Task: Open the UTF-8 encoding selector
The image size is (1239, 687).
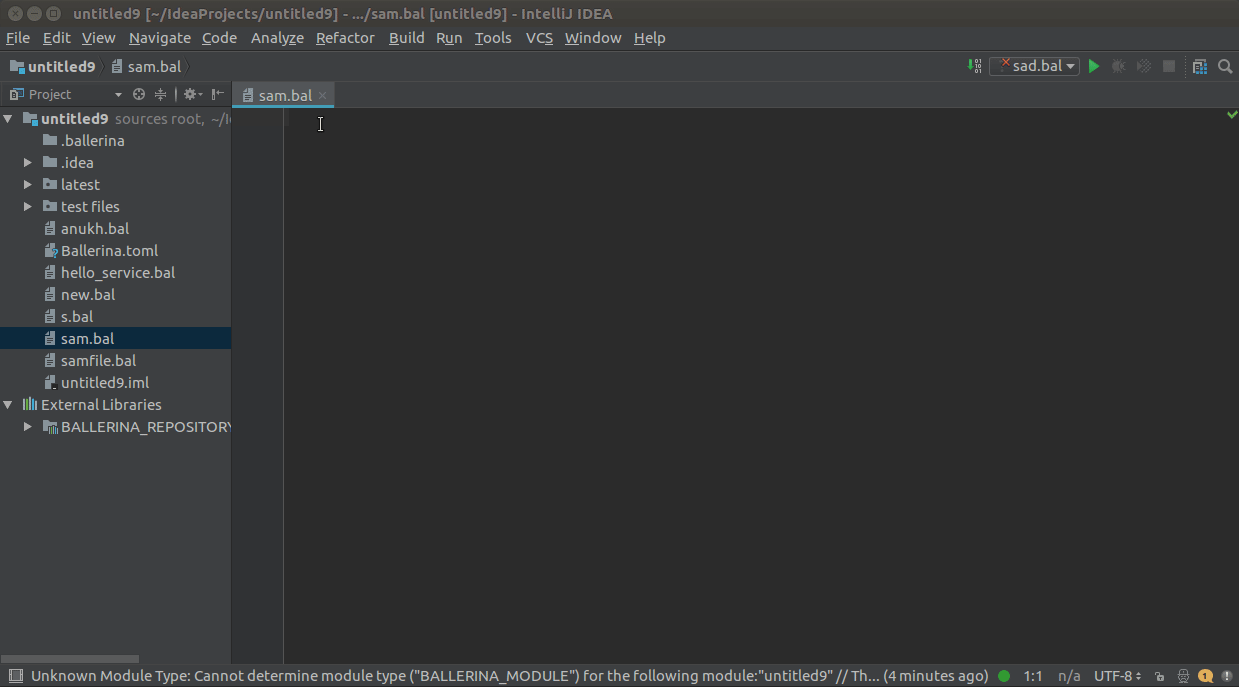Action: click(1118, 676)
